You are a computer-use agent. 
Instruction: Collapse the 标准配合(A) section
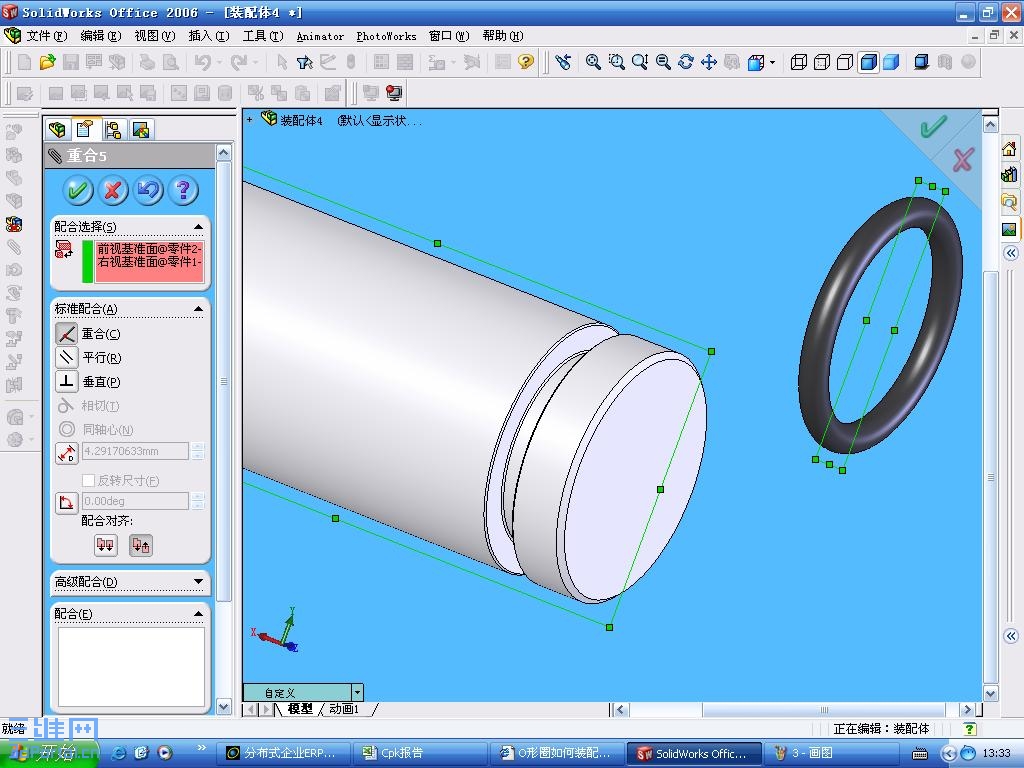click(199, 308)
